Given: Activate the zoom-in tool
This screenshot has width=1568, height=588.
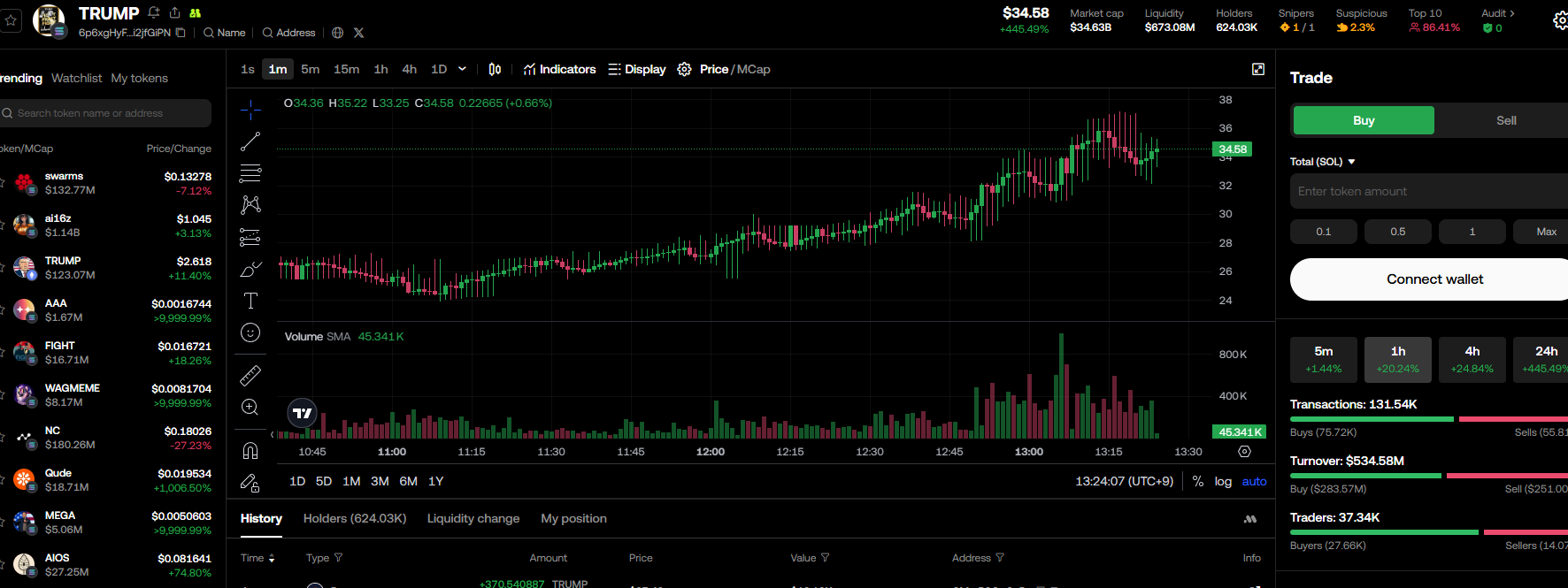Looking at the screenshot, I should 250,408.
